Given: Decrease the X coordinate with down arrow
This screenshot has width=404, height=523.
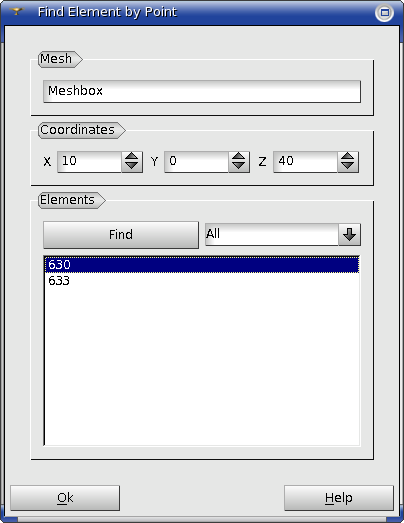Looking at the screenshot, I should (x=132, y=167).
